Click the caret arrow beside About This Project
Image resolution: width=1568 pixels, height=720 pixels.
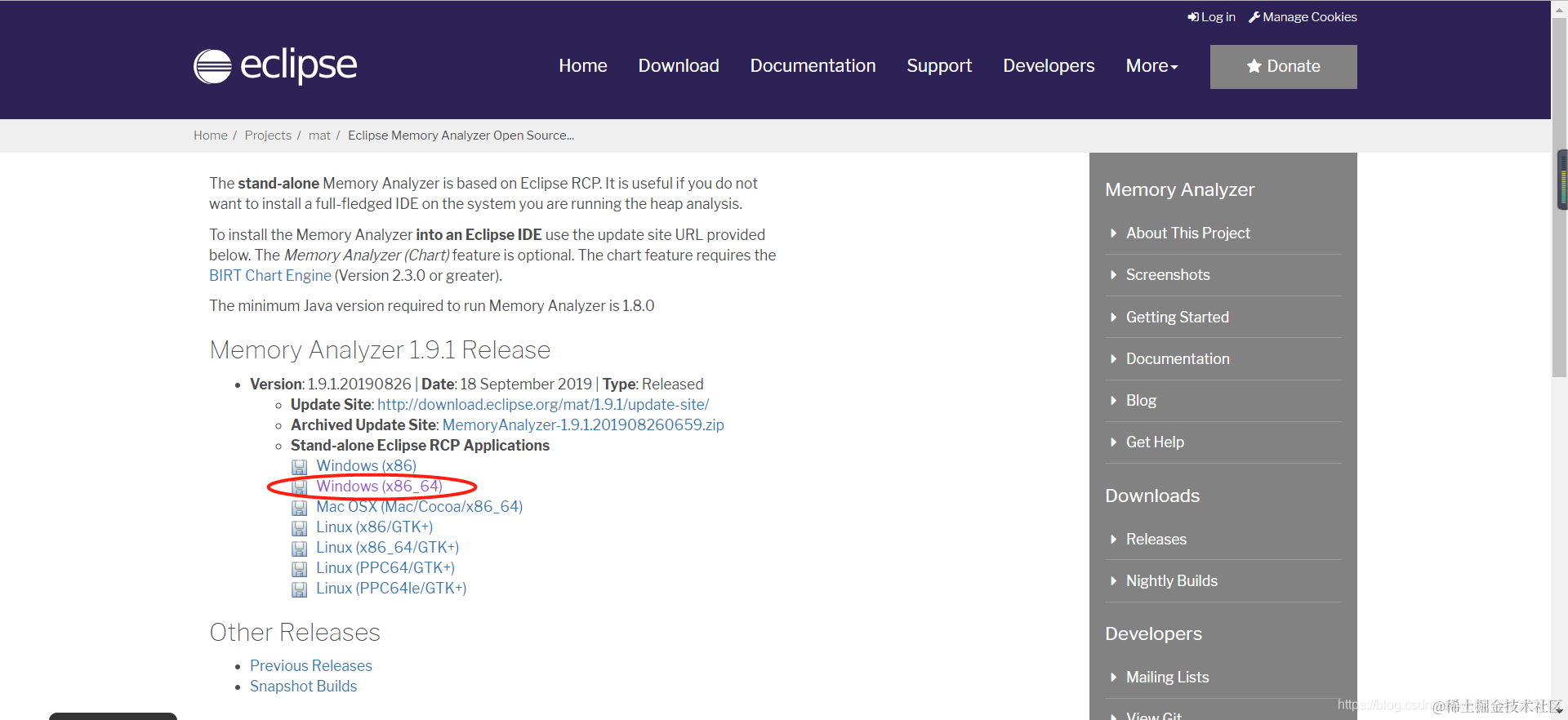(x=1113, y=233)
